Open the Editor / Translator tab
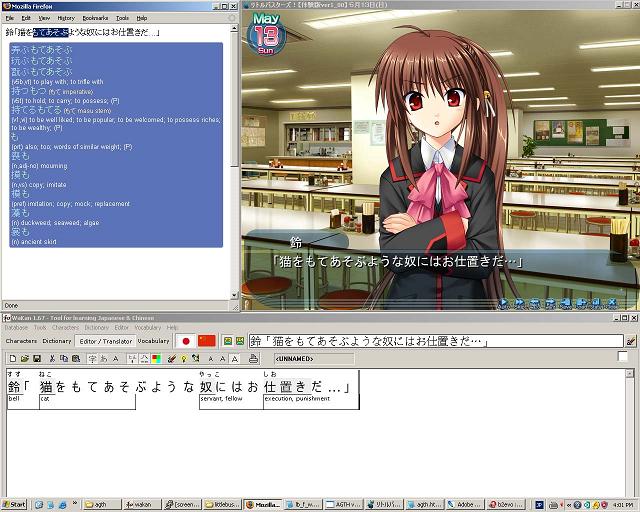The image size is (640, 512). pyautogui.click(x=106, y=341)
